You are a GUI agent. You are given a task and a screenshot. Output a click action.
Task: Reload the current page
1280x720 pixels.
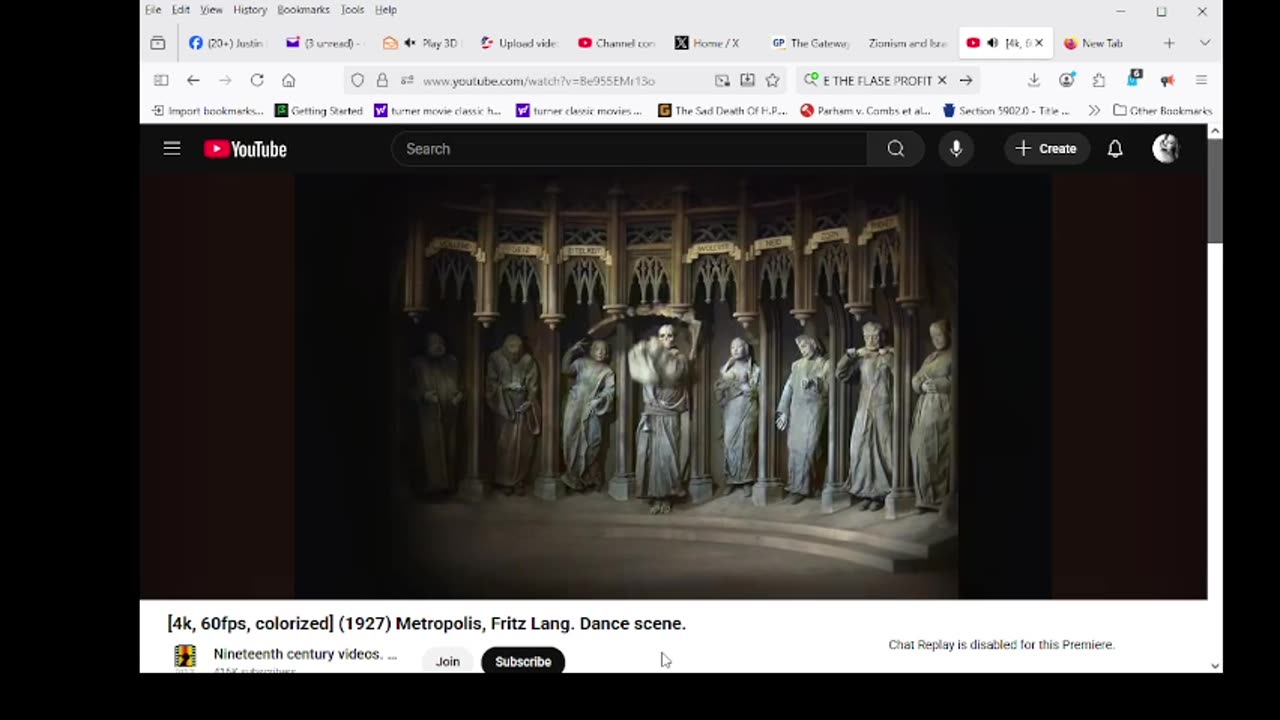[257, 80]
